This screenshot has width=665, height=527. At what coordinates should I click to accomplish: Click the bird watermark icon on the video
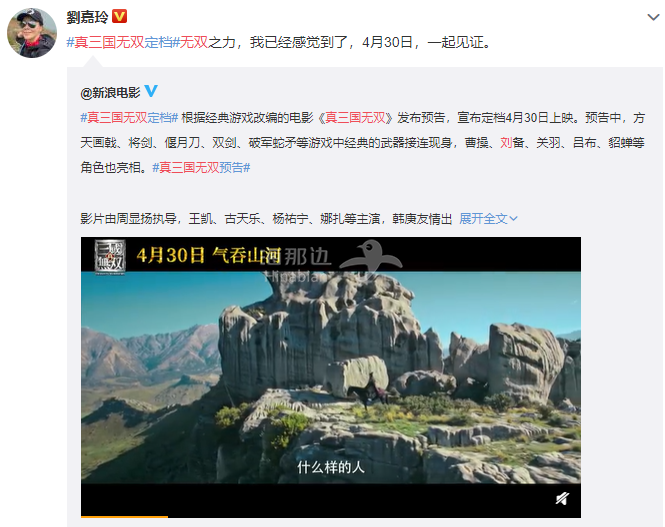(371, 255)
